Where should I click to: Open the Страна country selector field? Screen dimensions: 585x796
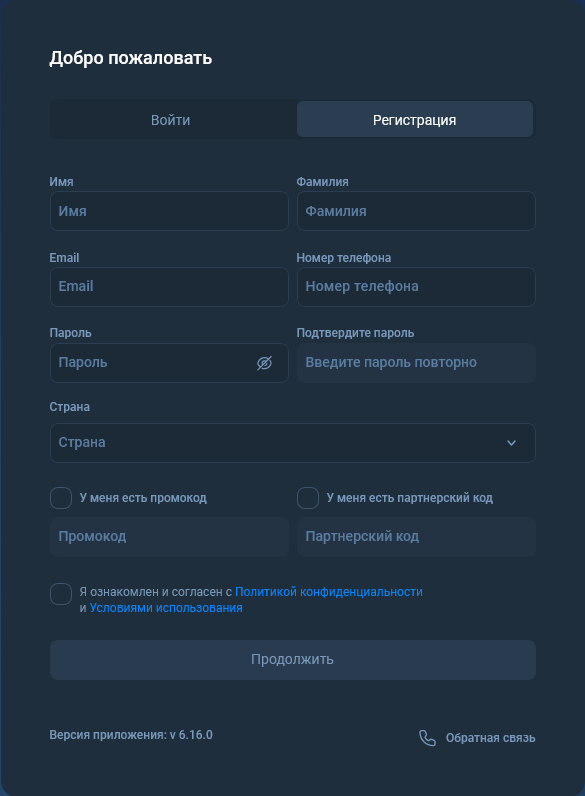pyautogui.click(x=292, y=443)
